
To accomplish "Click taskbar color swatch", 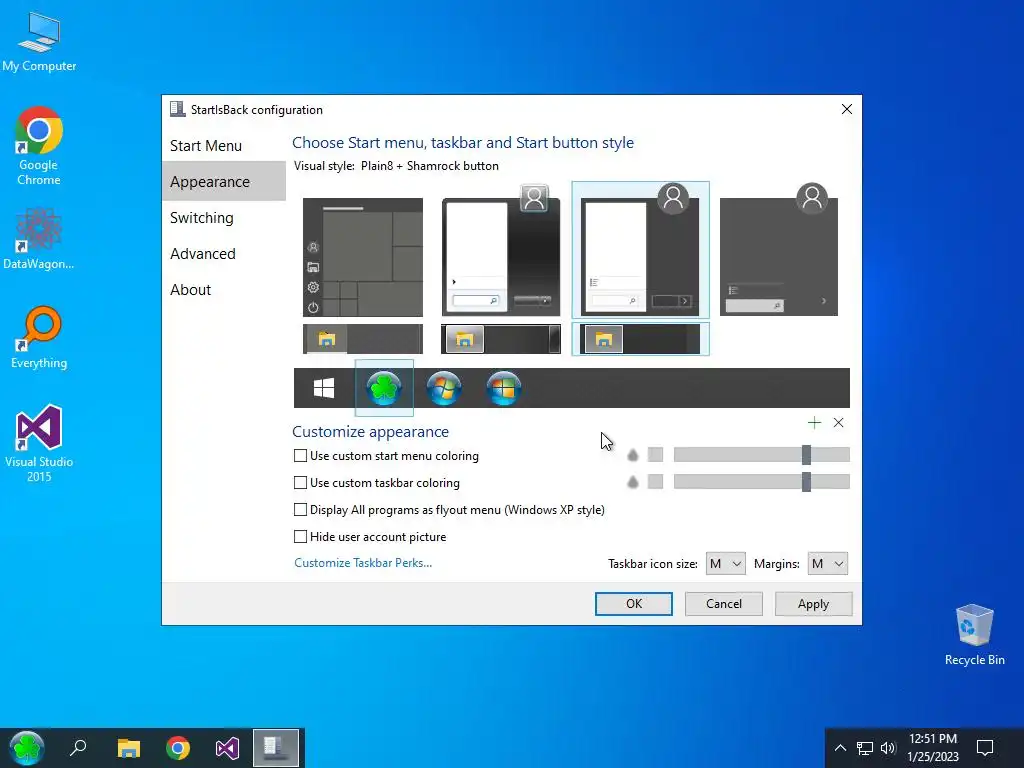I will tap(655, 482).
